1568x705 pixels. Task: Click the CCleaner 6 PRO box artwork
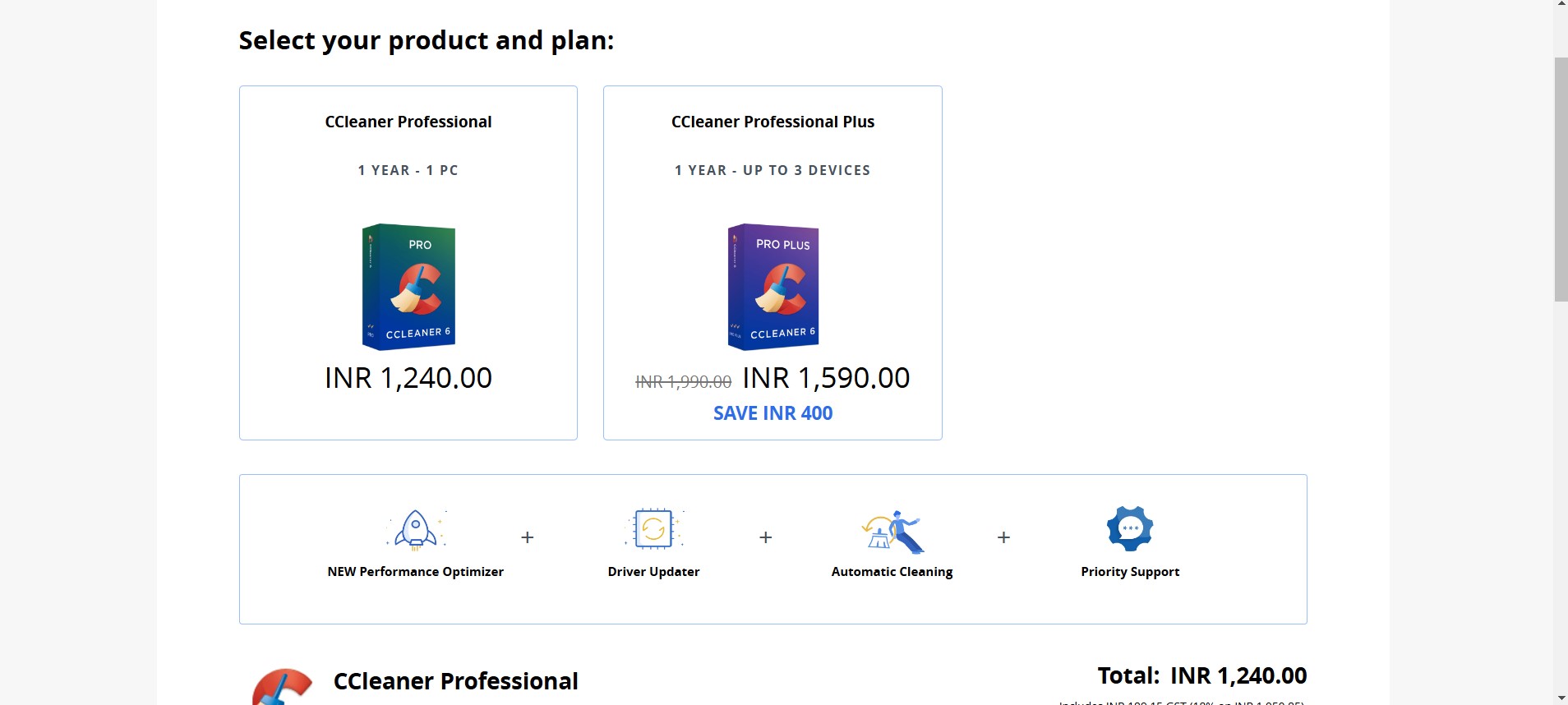(408, 286)
